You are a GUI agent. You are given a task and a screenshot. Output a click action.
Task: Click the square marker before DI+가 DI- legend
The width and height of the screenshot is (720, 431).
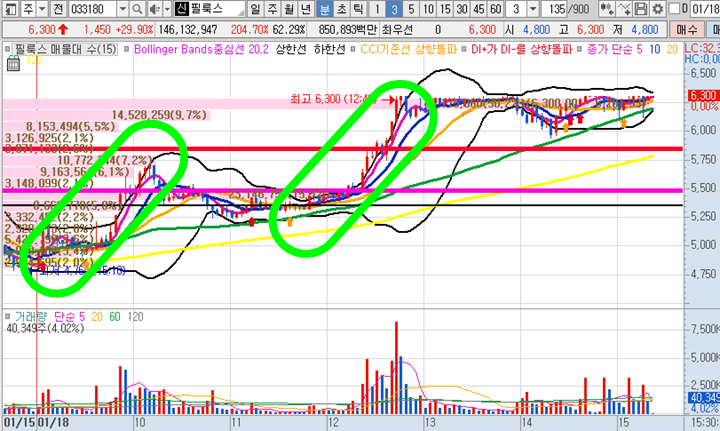[464, 49]
